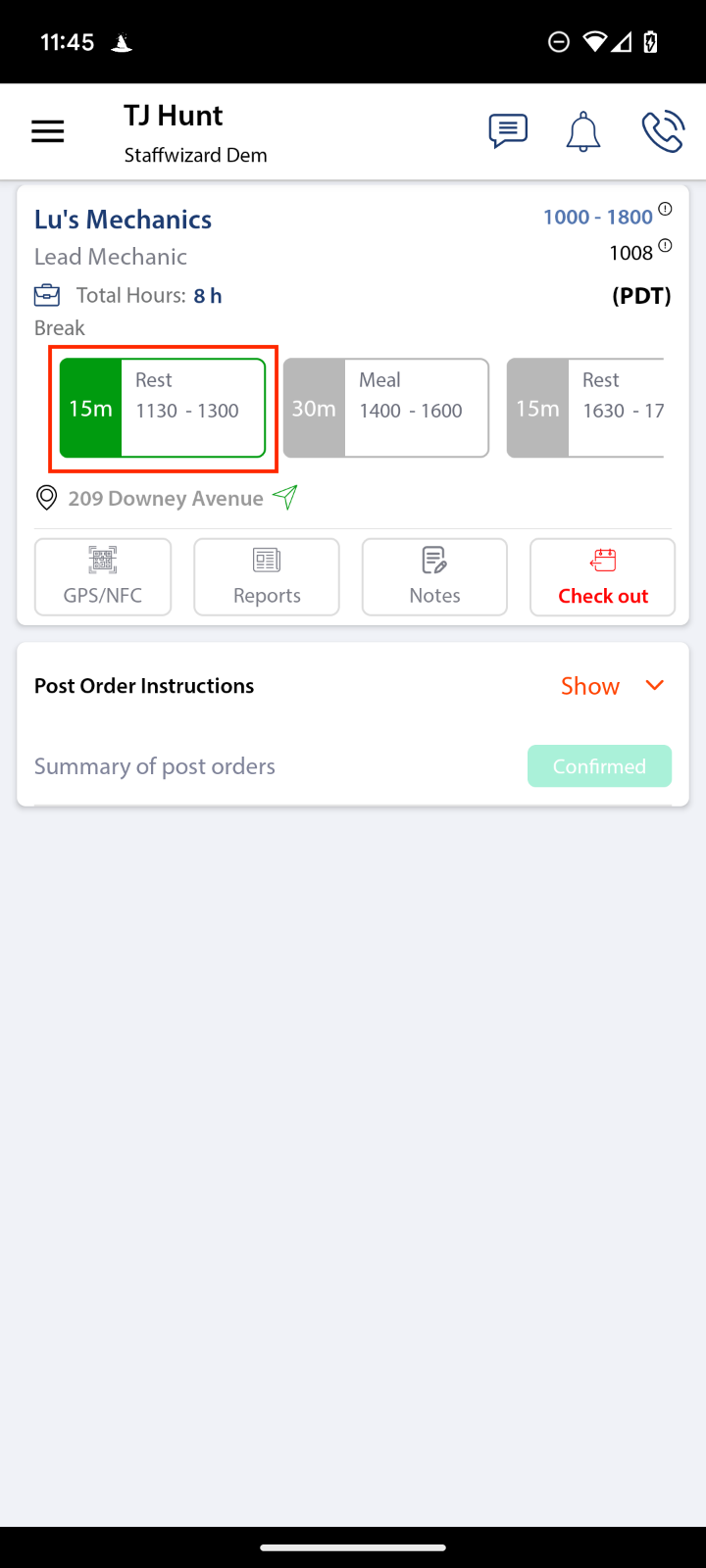Open the chat messages icon
Screen dimensions: 706x1568
508,131
